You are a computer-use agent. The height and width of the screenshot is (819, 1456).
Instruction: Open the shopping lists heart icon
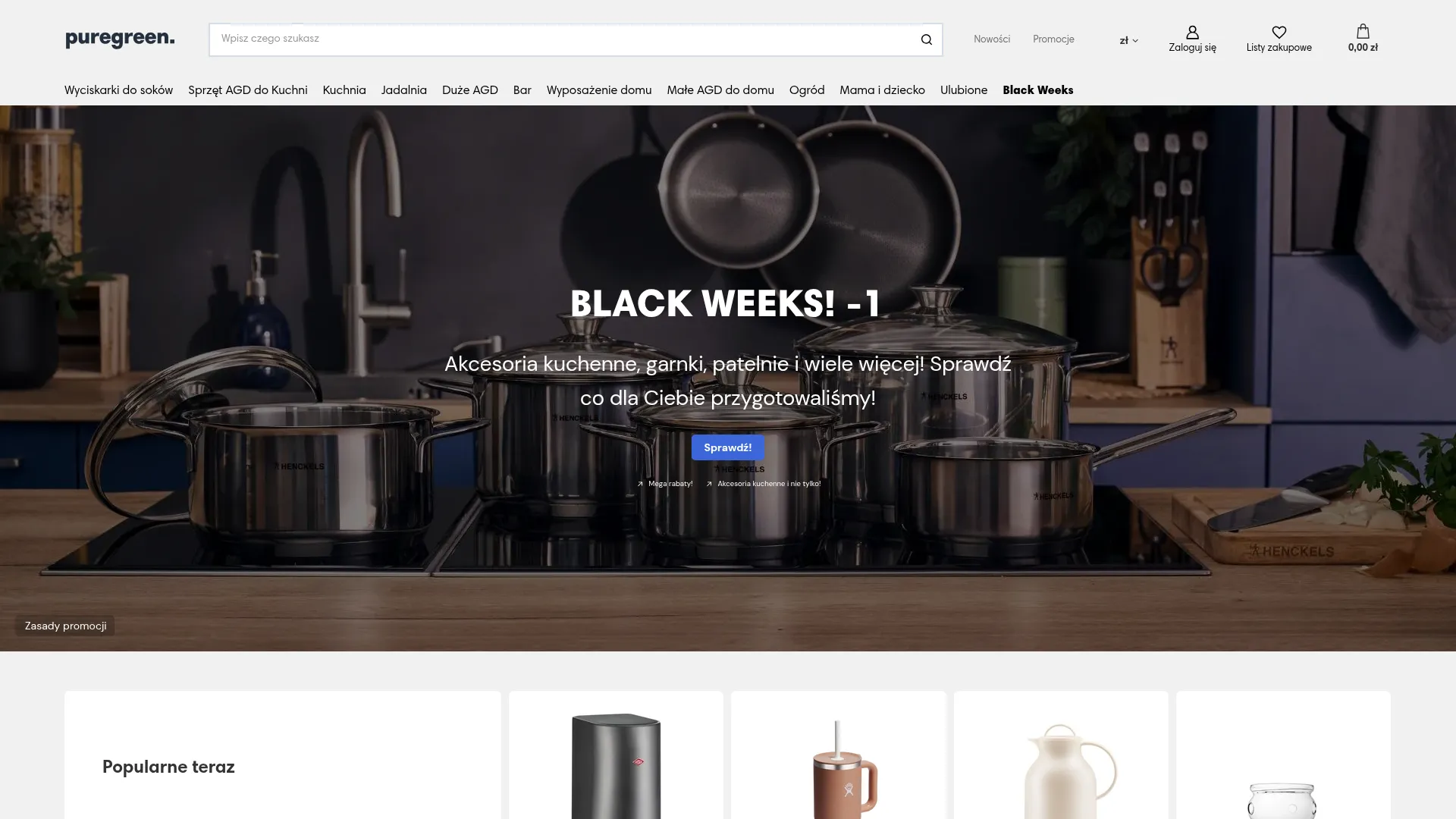pyautogui.click(x=1279, y=33)
